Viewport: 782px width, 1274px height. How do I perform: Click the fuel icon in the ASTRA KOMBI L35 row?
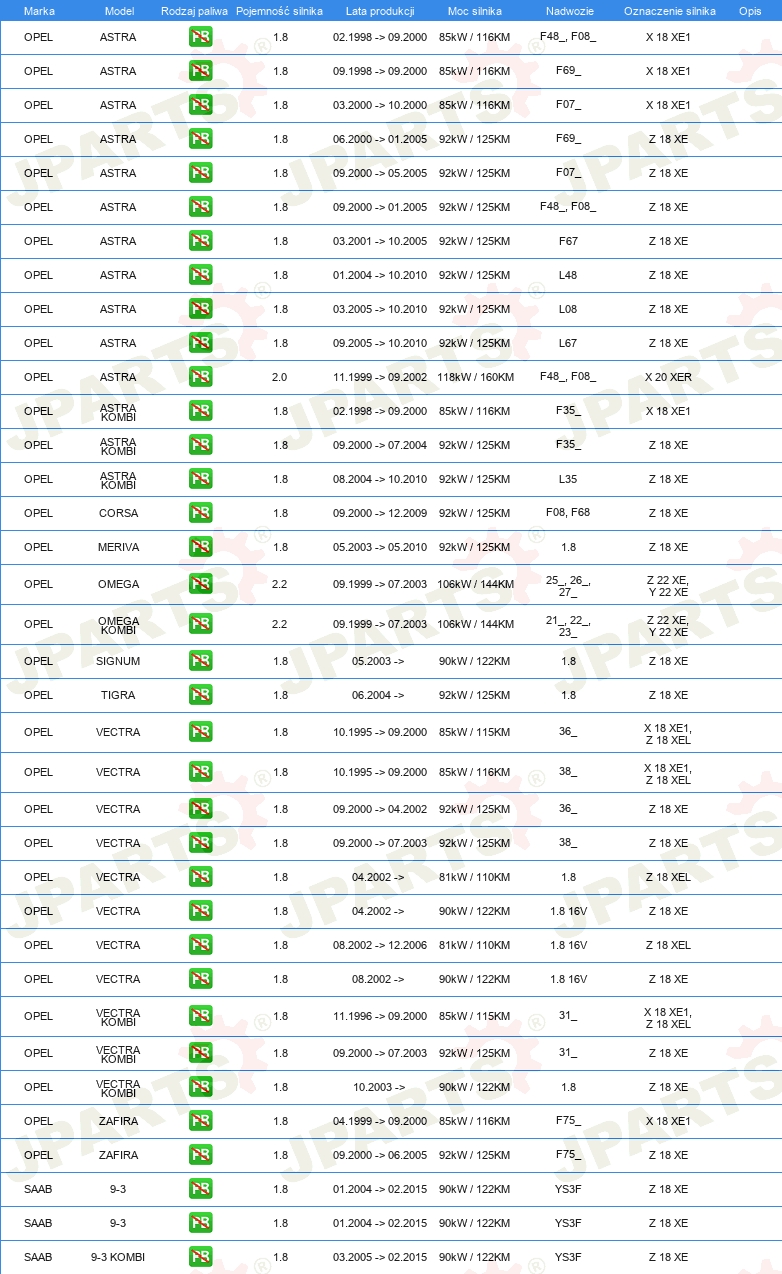[x=200, y=479]
